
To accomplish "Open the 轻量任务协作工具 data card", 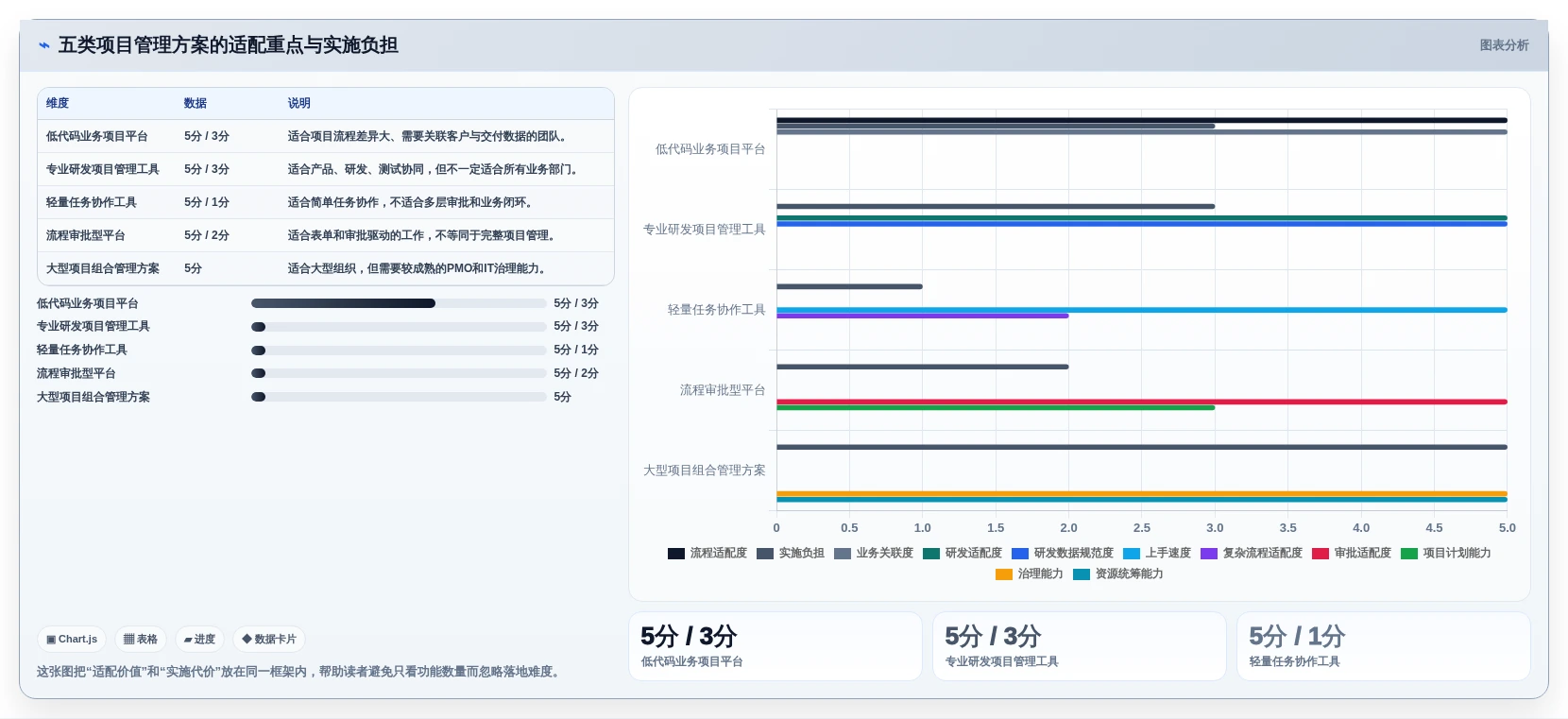I will [x=1384, y=646].
